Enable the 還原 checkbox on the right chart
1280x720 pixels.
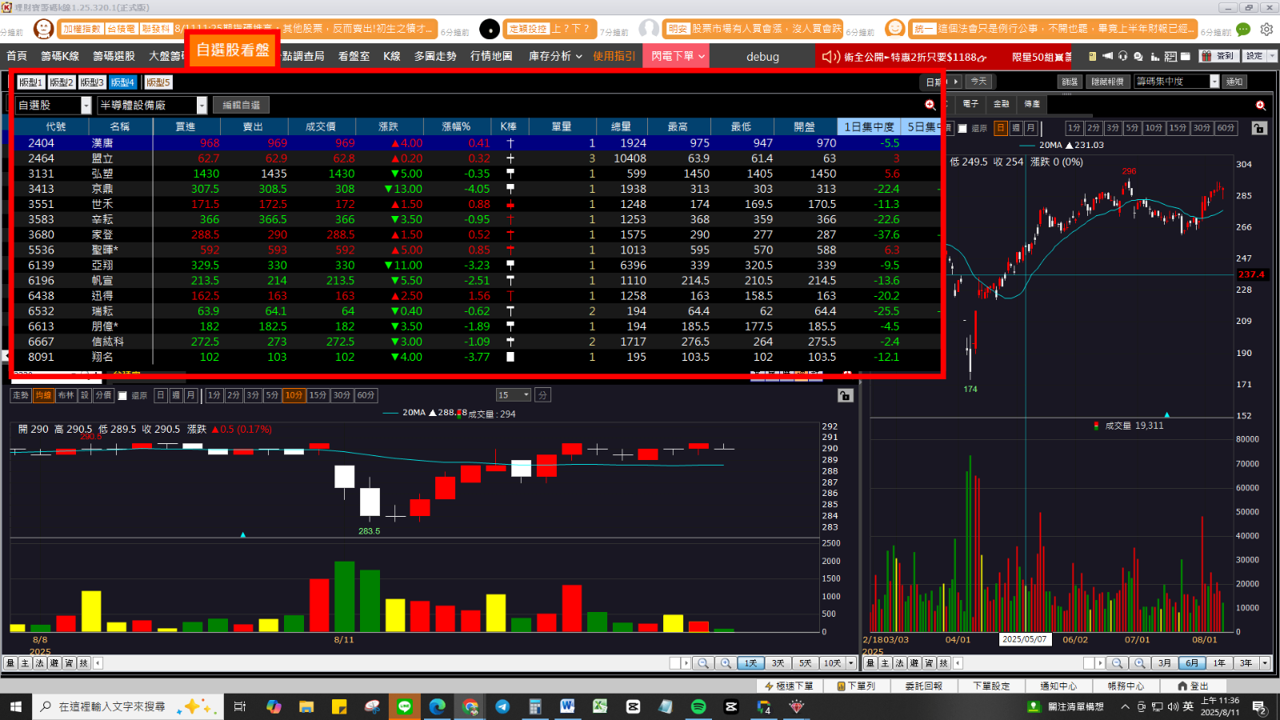click(x=963, y=128)
